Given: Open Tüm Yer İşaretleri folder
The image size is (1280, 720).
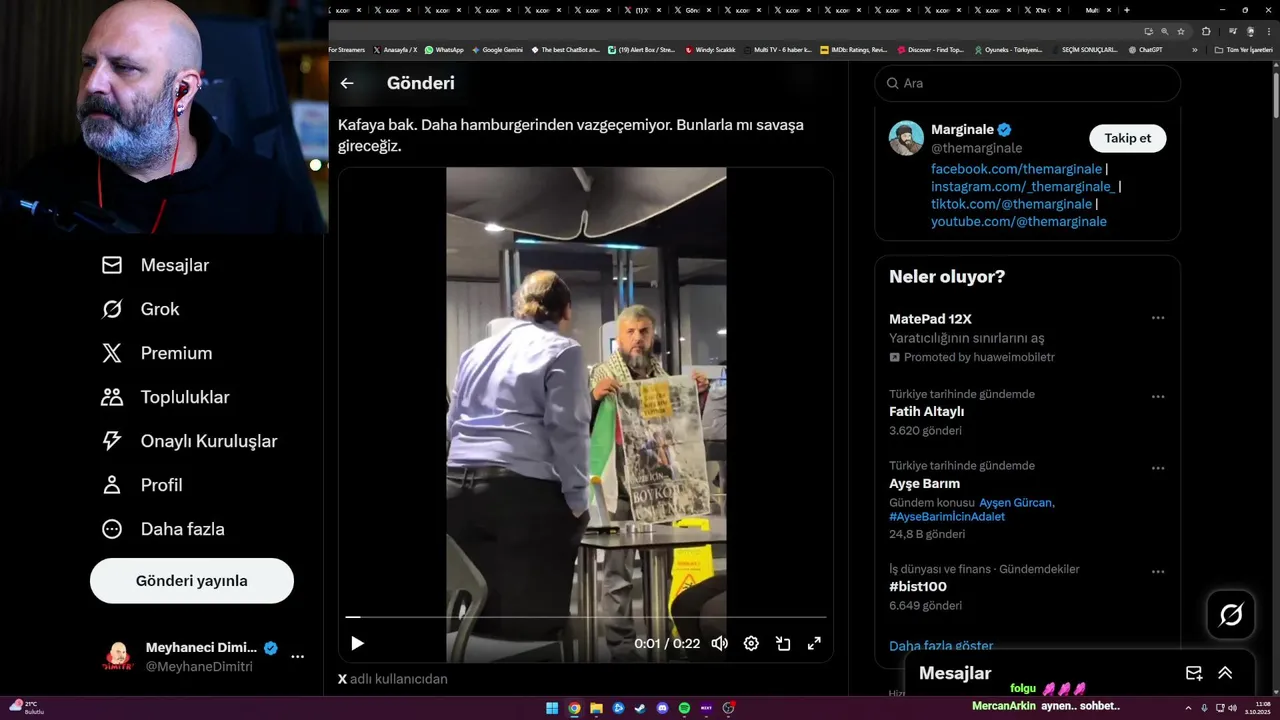Looking at the screenshot, I should coord(1244,49).
